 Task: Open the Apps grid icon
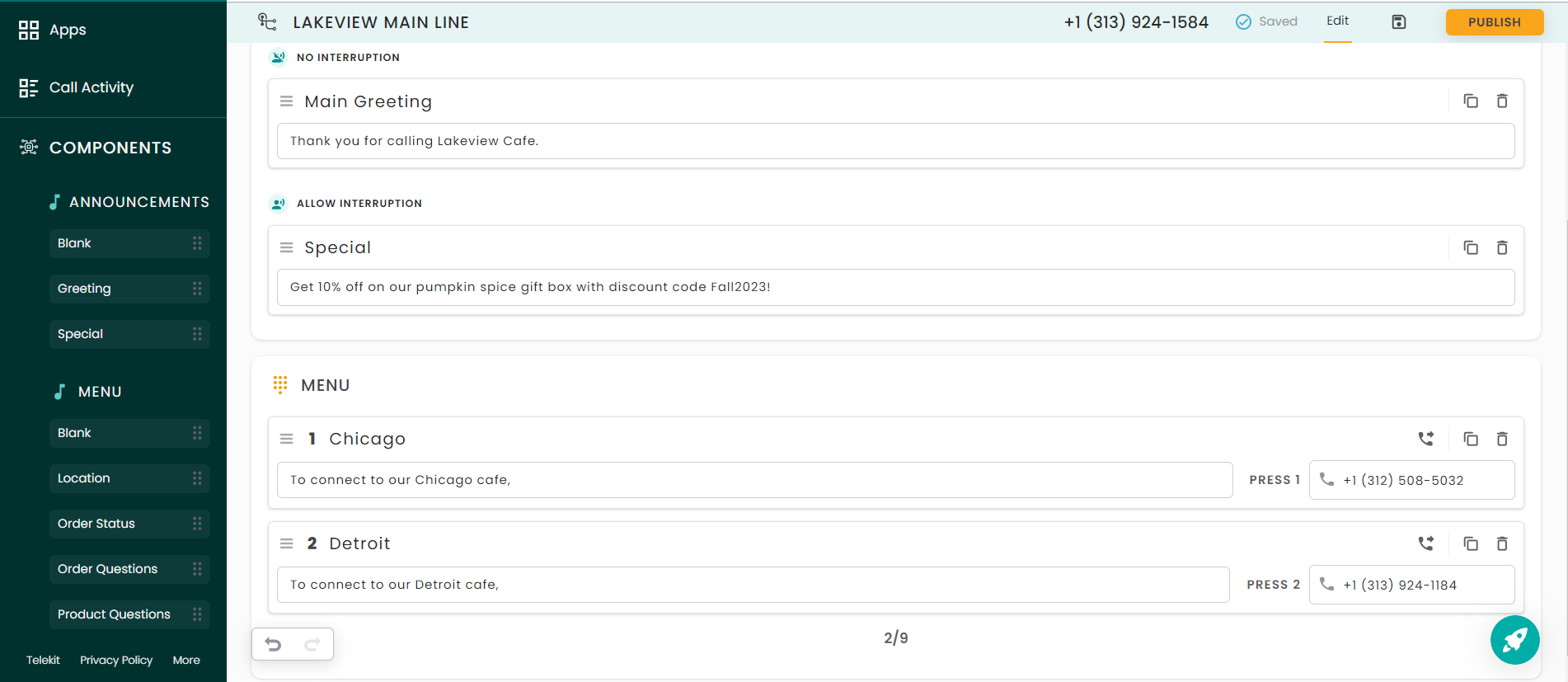(29, 31)
